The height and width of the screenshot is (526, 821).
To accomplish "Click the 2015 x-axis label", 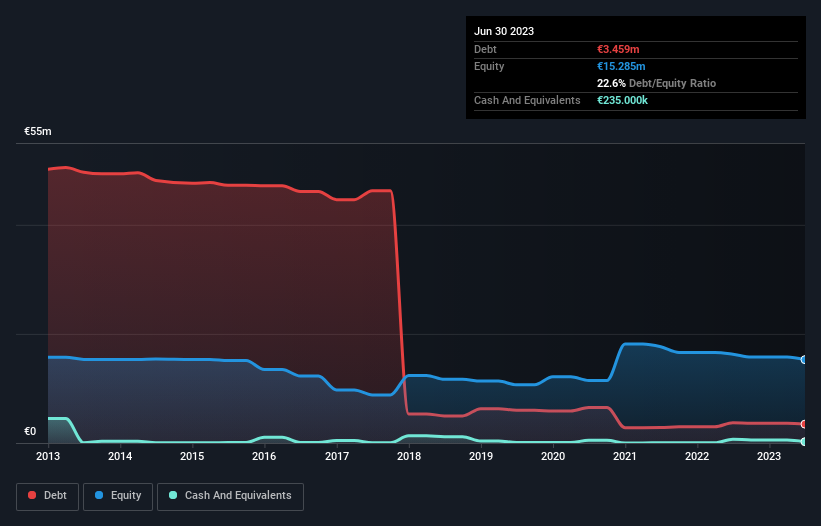I will (x=192, y=456).
